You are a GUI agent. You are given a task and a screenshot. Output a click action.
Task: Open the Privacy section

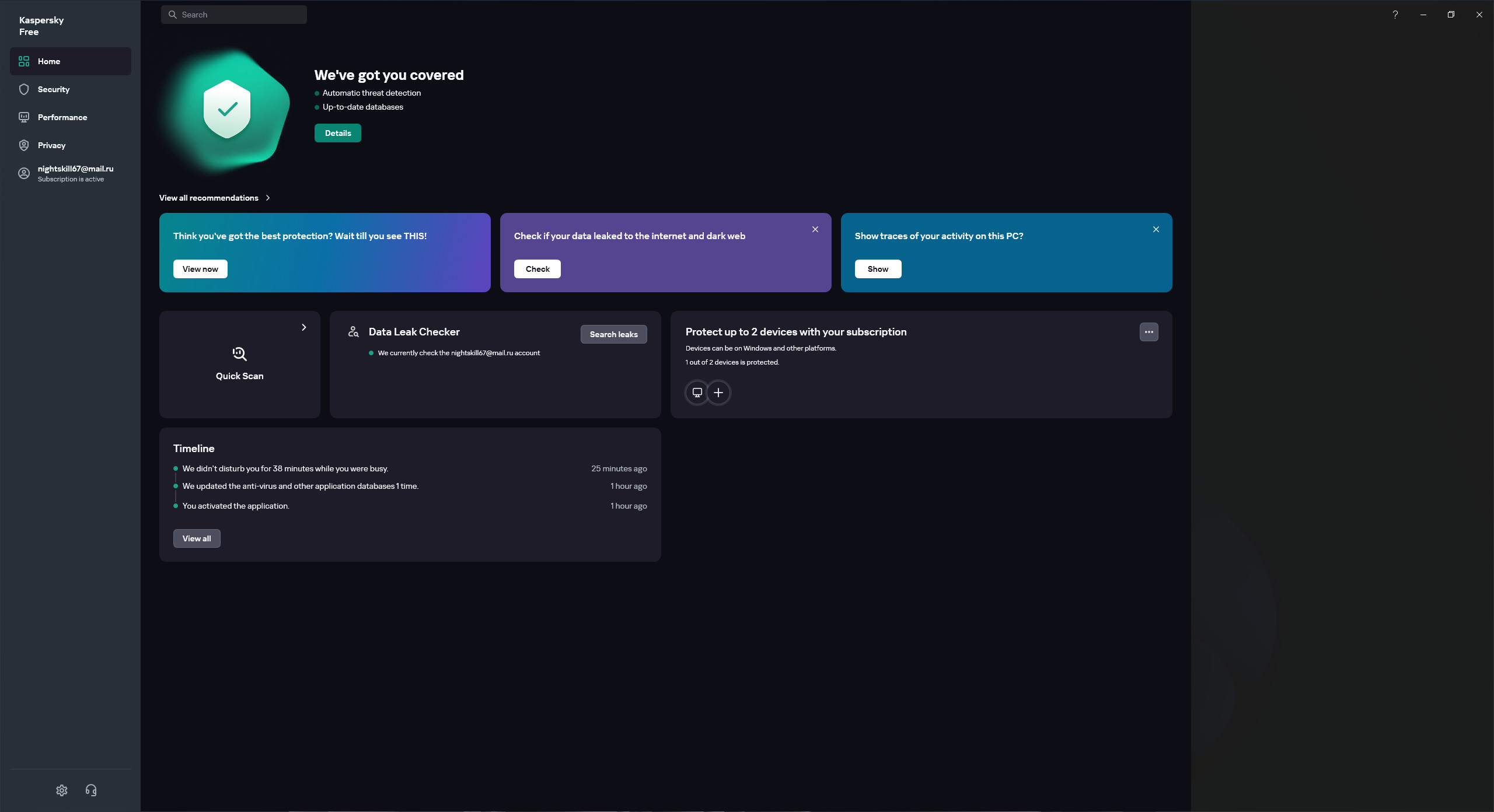point(51,145)
